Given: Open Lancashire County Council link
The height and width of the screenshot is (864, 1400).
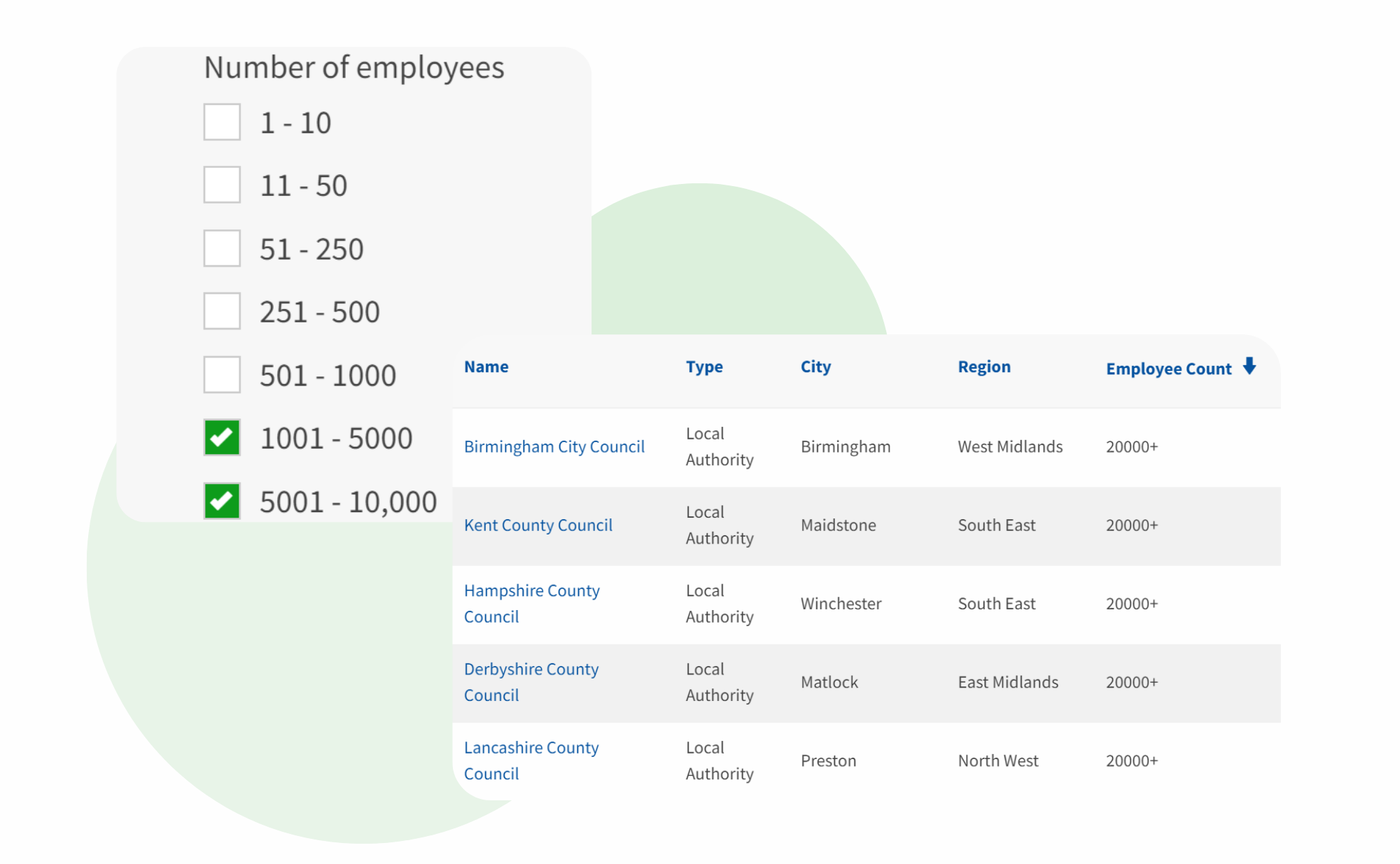Looking at the screenshot, I should tap(531, 760).
